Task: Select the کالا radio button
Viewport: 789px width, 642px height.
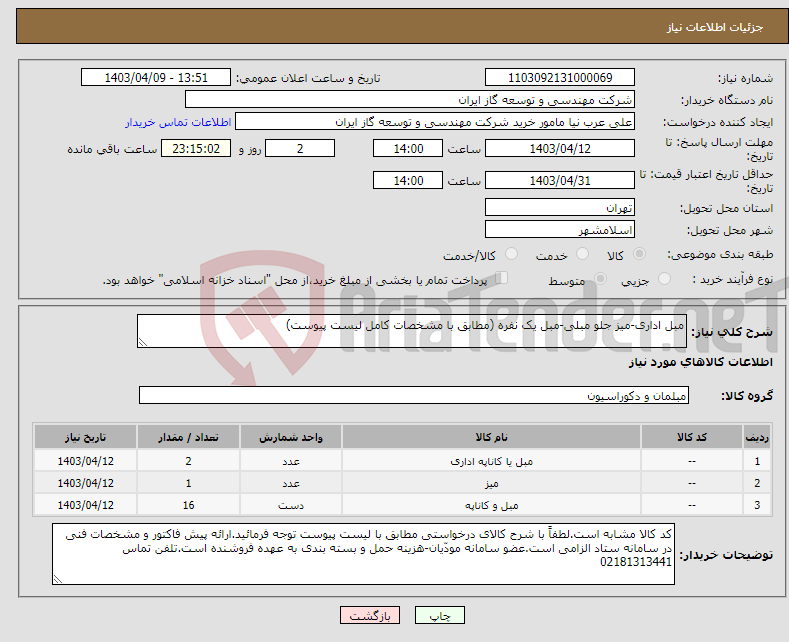Action: coord(639,254)
